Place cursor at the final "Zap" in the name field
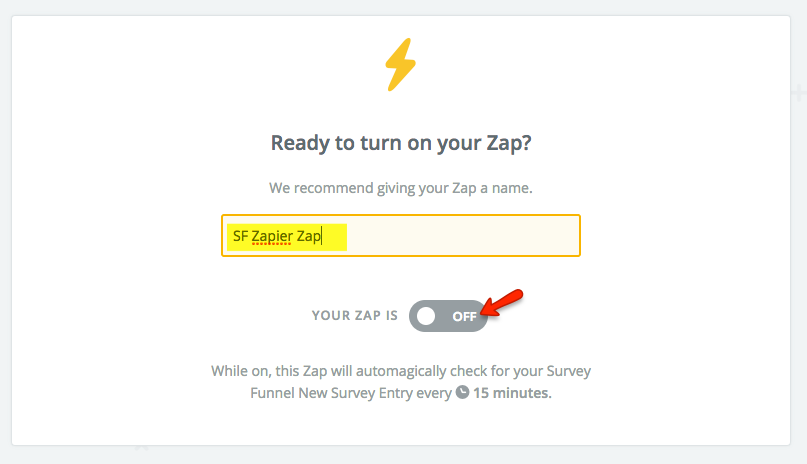807x464 pixels. tap(308, 237)
